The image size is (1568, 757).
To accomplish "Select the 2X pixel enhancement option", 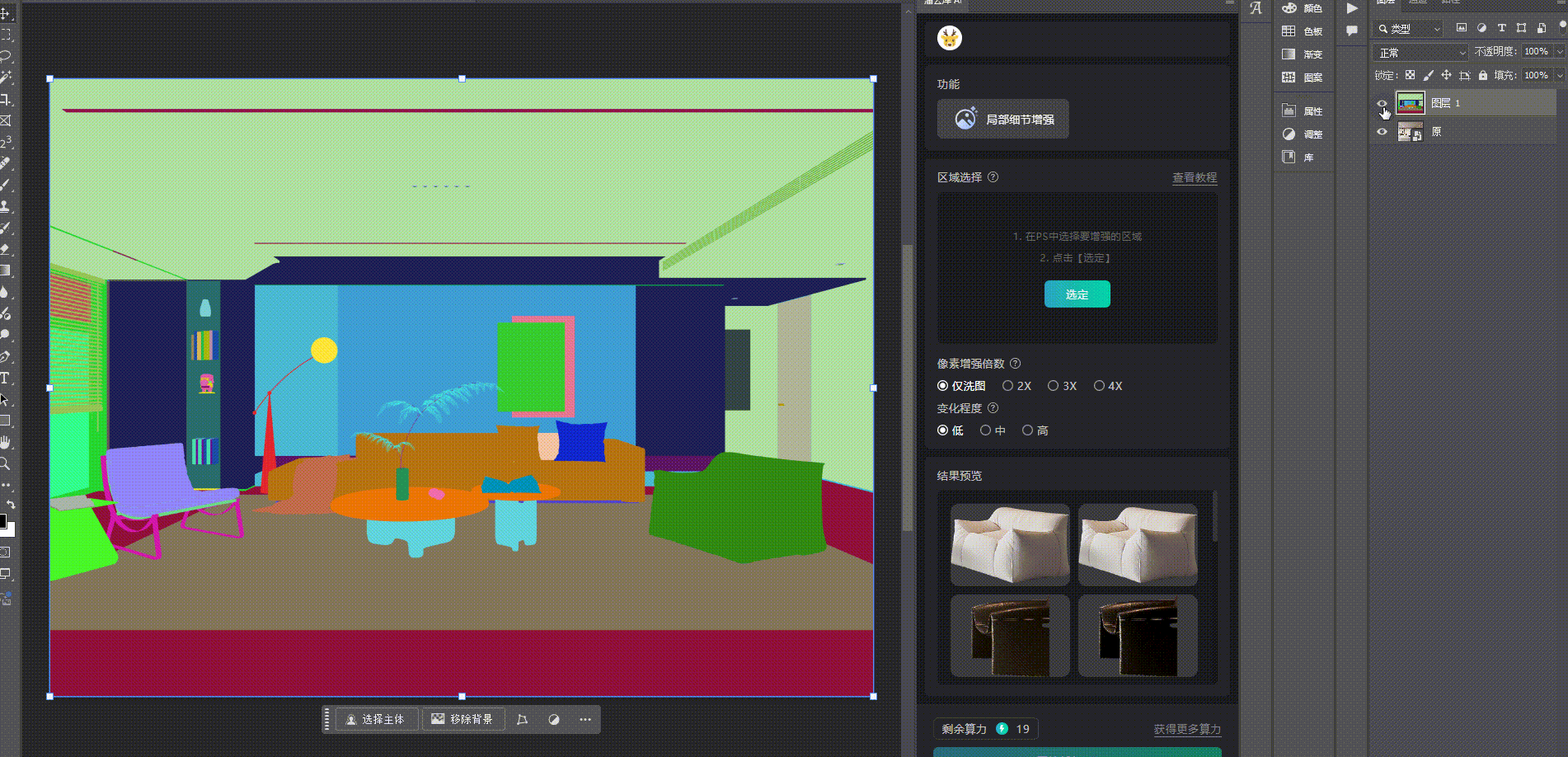I will coord(1016,386).
